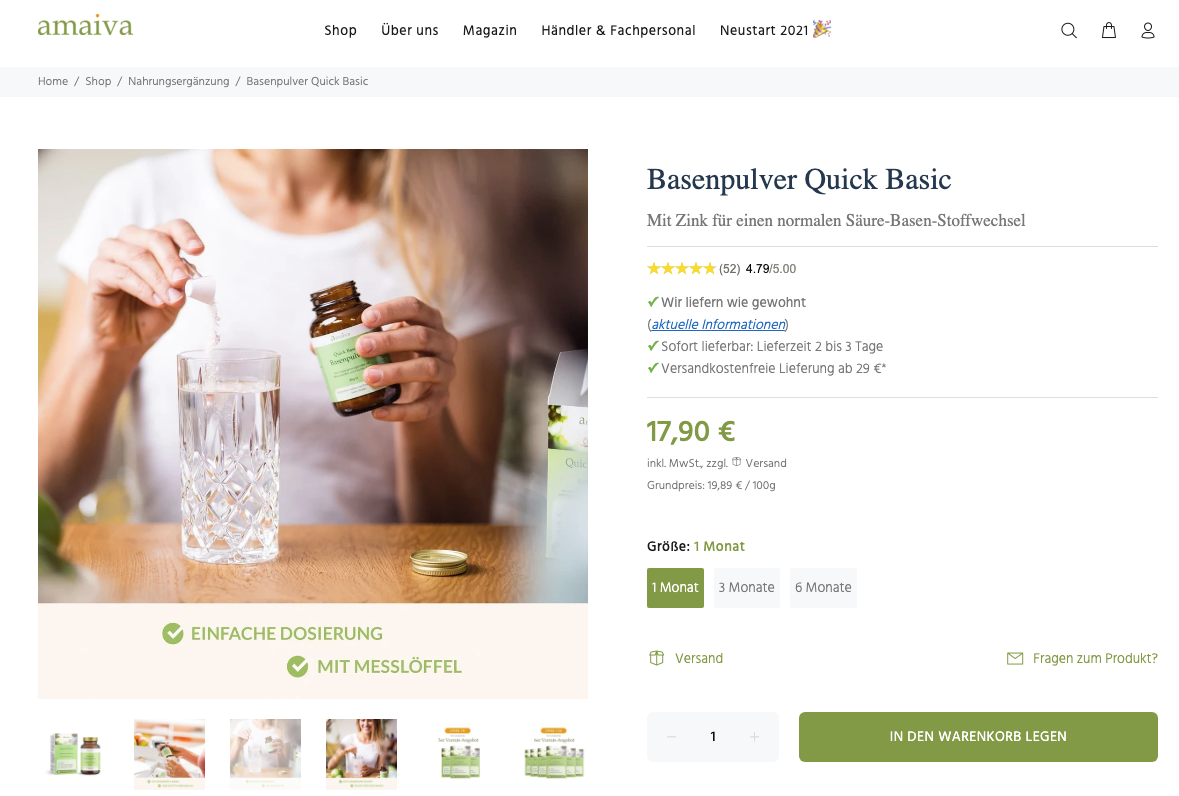Screen dimensions: 1179x796
Task: Select the 1 Monat size option
Action: click(x=675, y=588)
